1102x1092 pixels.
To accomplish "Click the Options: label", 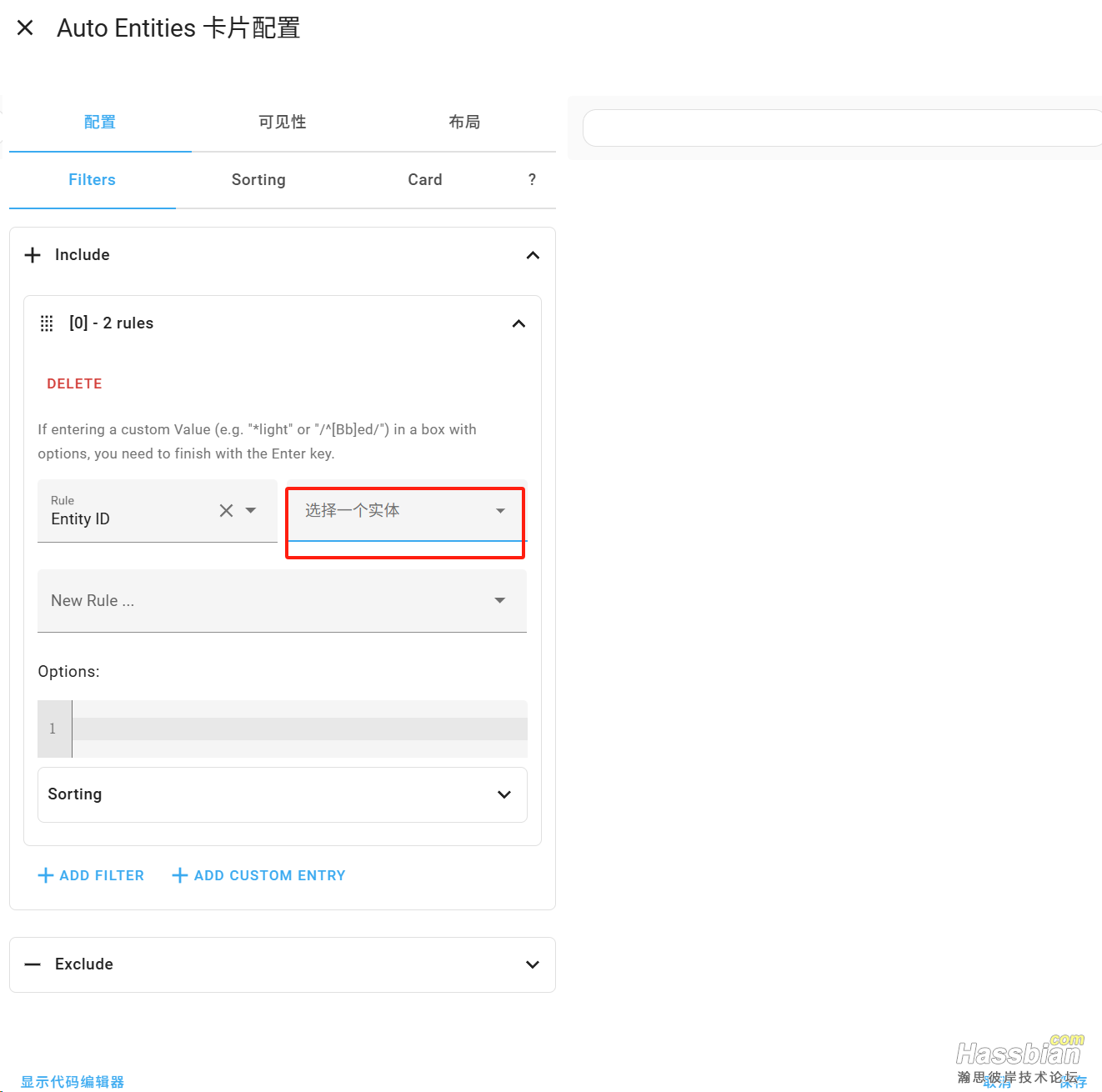I will tap(68, 672).
